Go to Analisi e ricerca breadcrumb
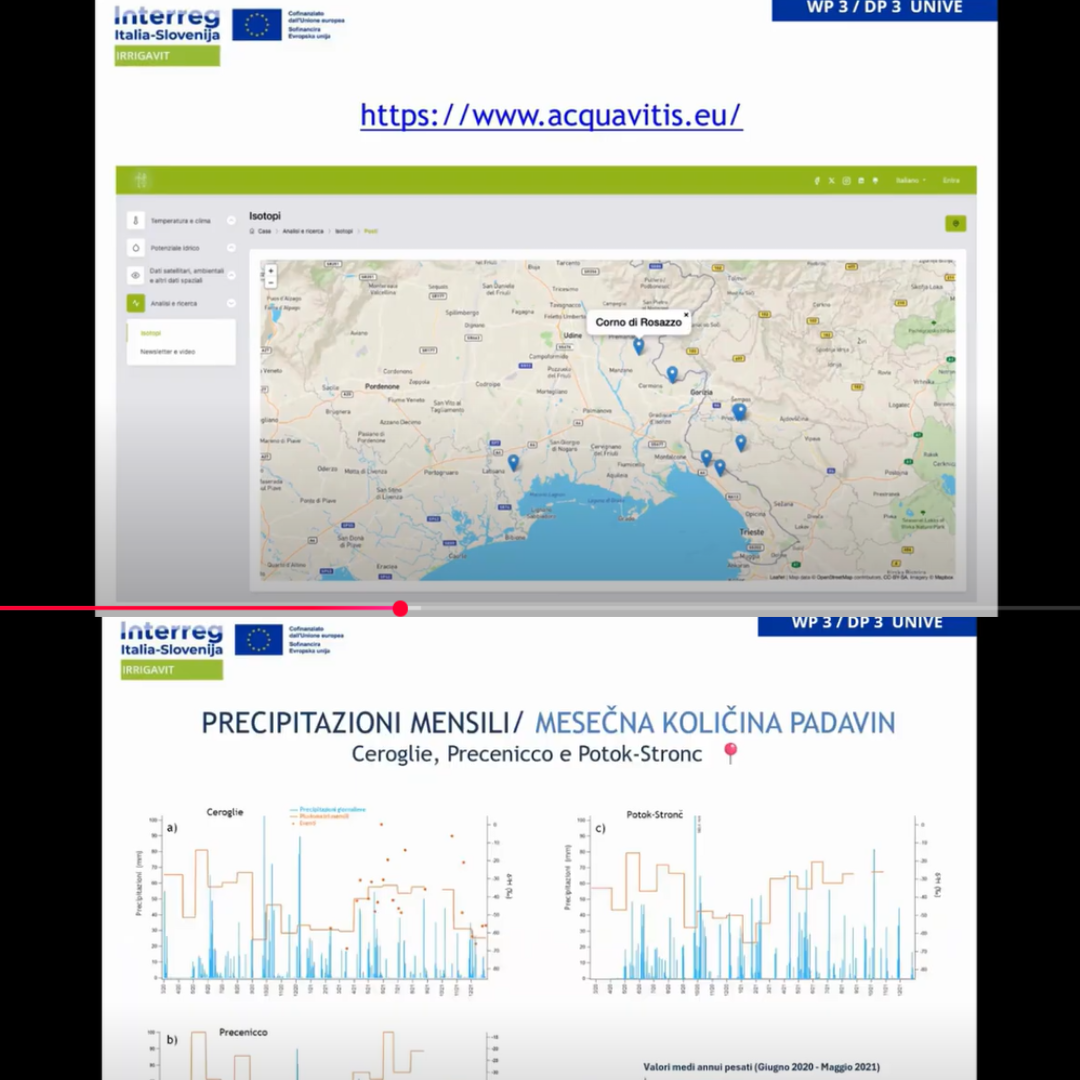Screen dimensions: 1080x1080 [302, 231]
